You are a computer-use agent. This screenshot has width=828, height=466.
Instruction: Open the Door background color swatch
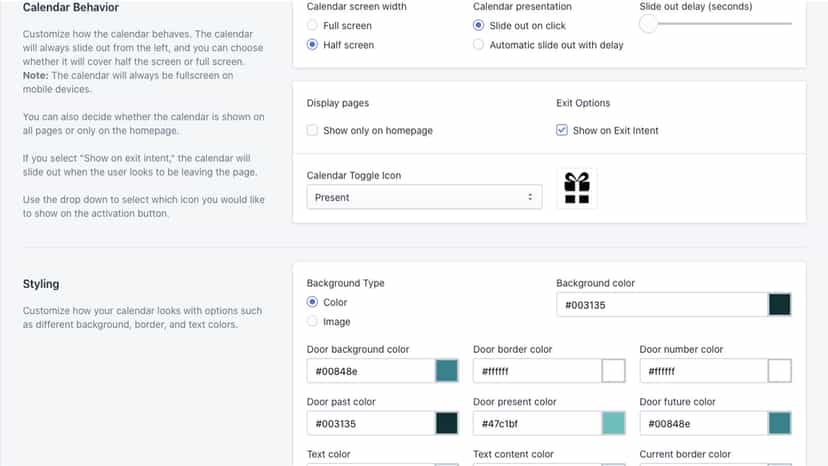click(447, 371)
